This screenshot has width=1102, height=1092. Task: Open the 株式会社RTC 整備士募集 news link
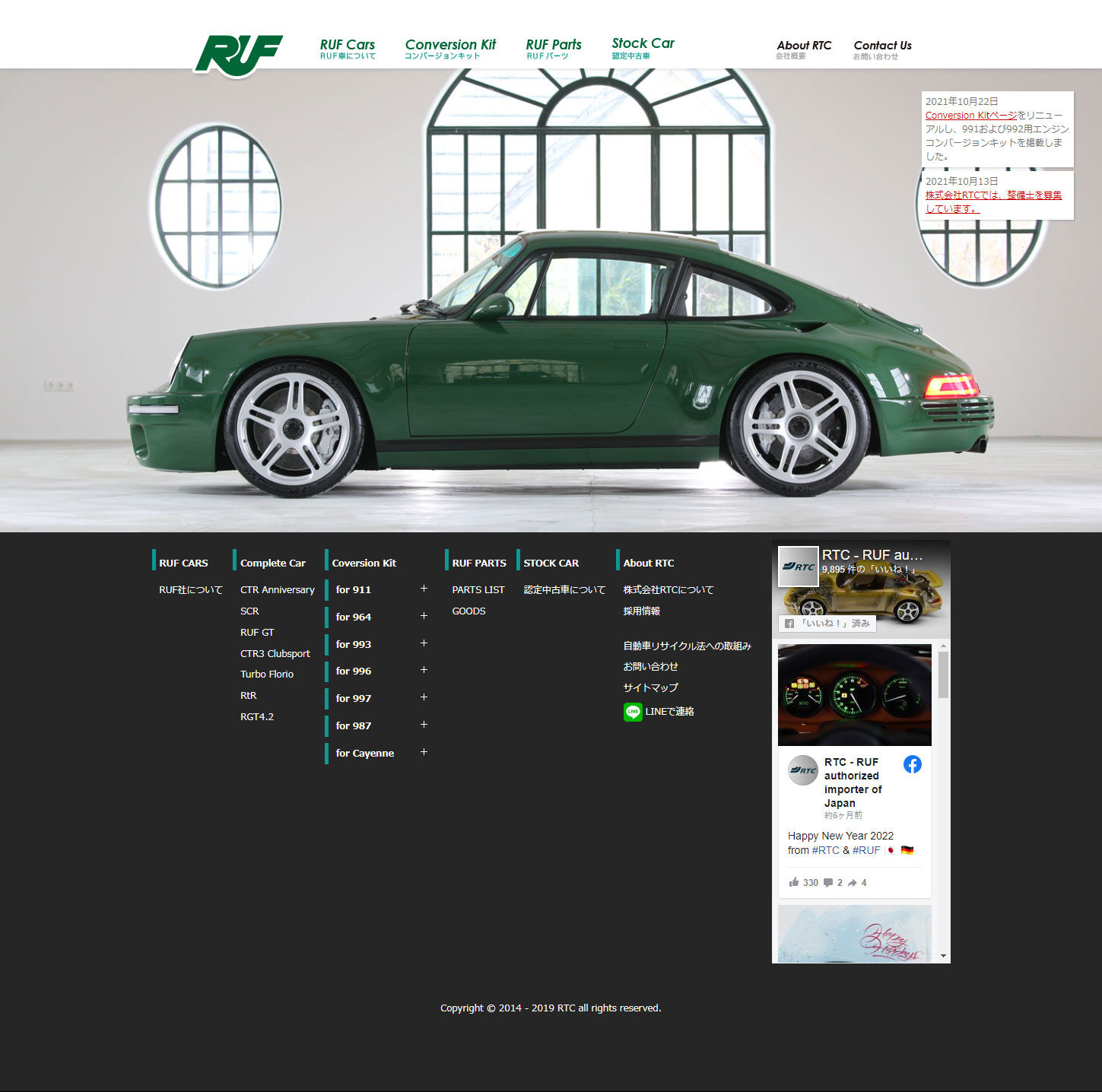click(x=993, y=202)
